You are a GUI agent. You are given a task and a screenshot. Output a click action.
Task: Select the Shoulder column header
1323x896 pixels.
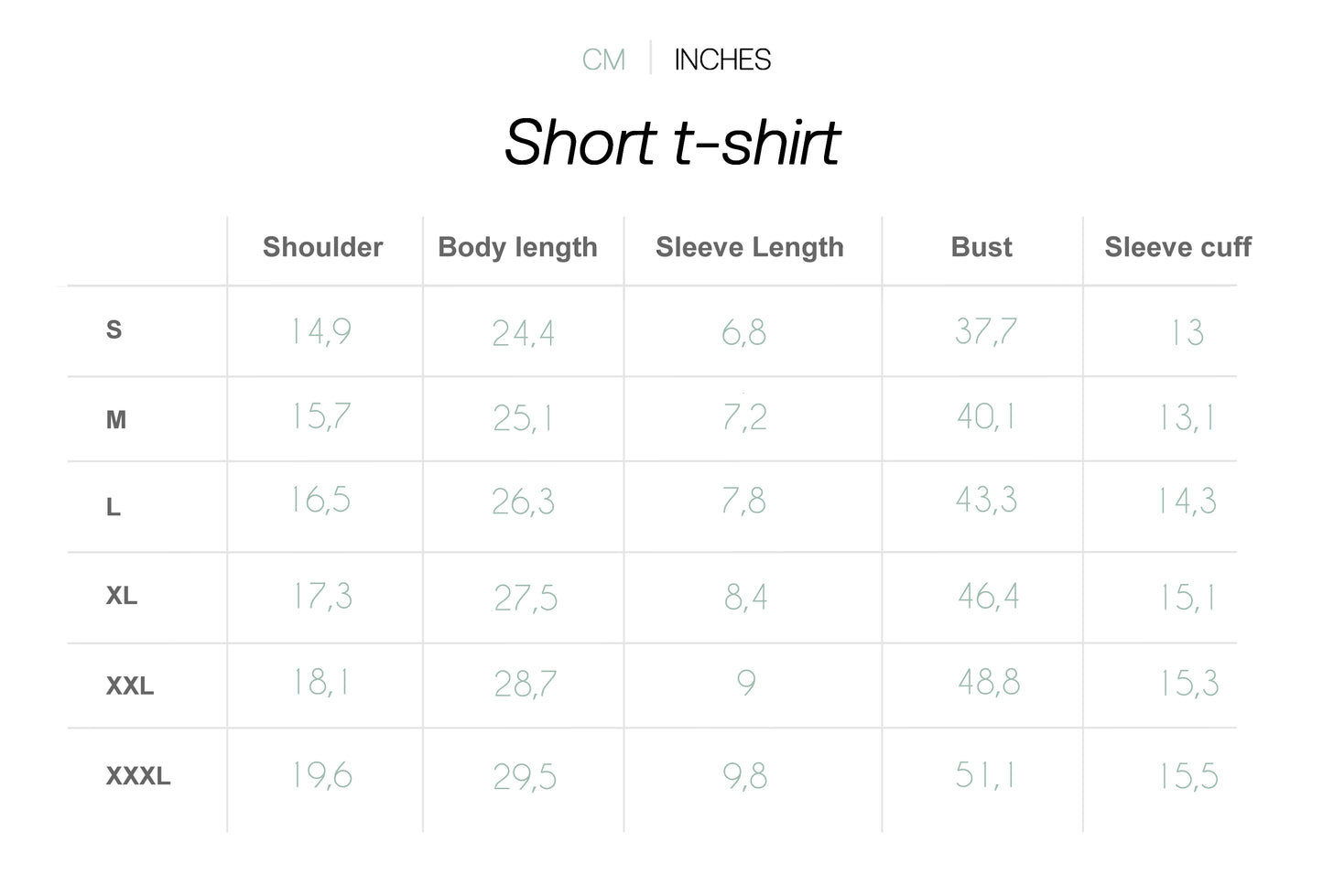(322, 247)
